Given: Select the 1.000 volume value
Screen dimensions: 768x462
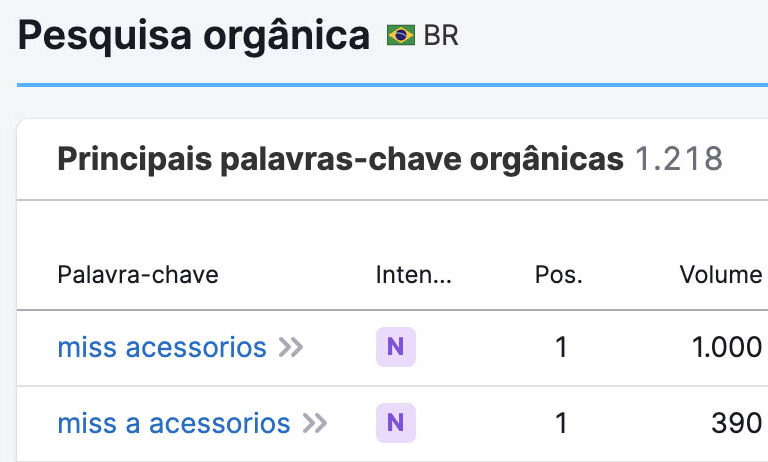Looking at the screenshot, I should tap(727, 347).
